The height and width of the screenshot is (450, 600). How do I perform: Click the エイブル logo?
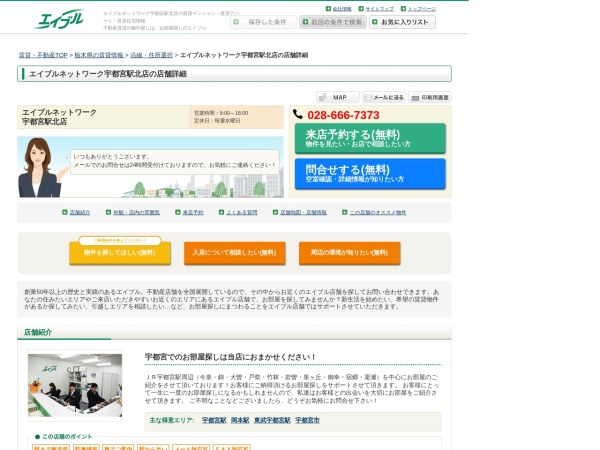[x=59, y=19]
